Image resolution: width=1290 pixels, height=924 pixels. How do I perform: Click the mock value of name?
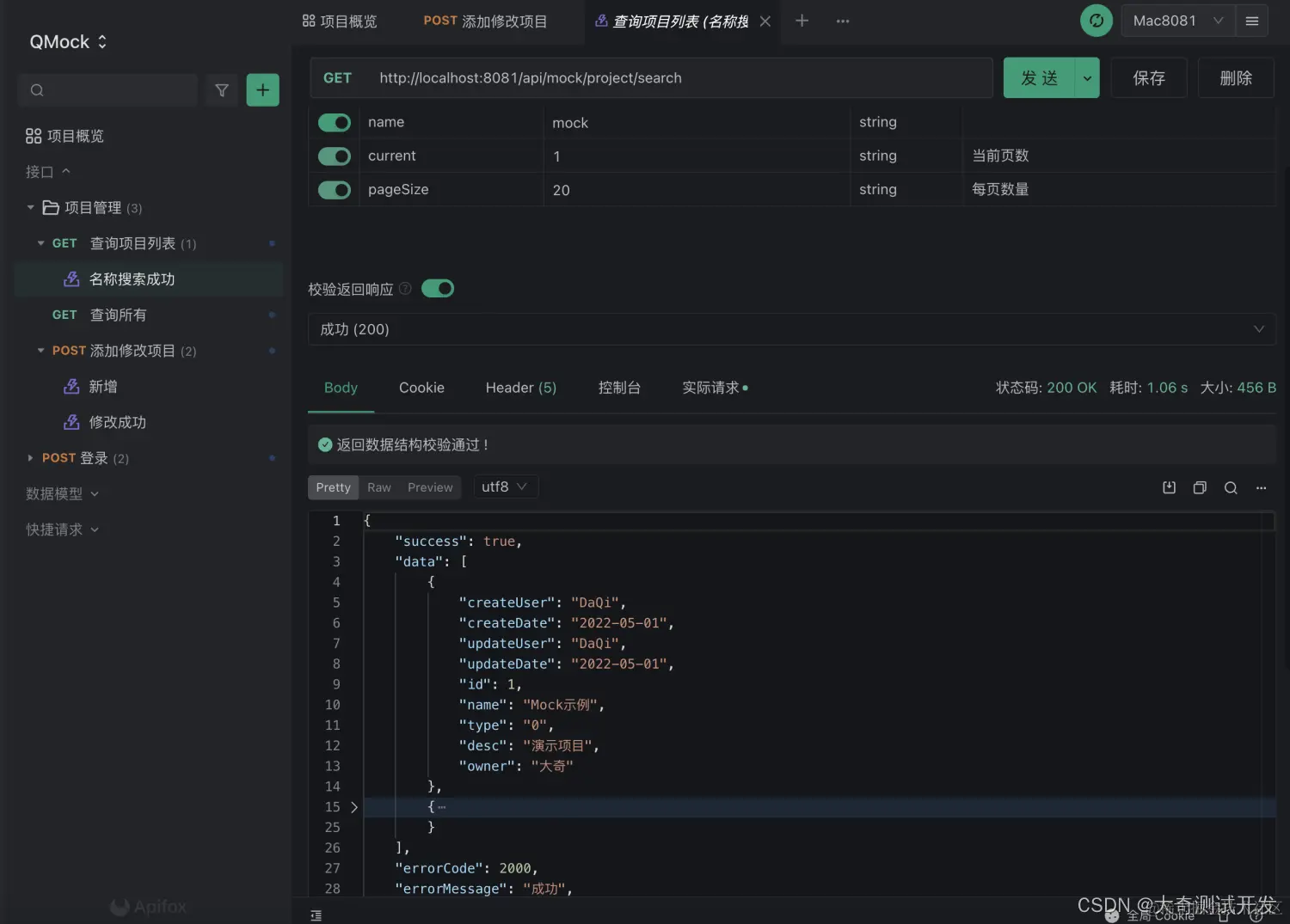coord(570,123)
